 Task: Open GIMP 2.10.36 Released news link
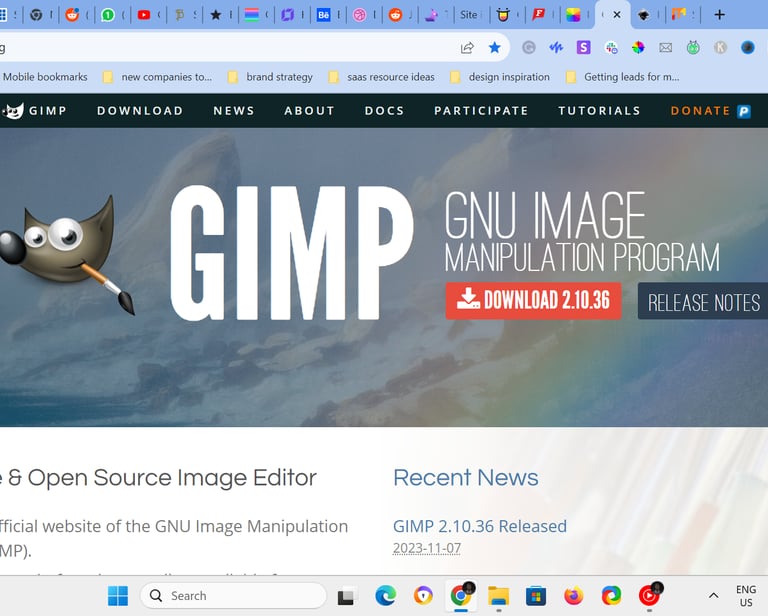pyautogui.click(x=480, y=526)
